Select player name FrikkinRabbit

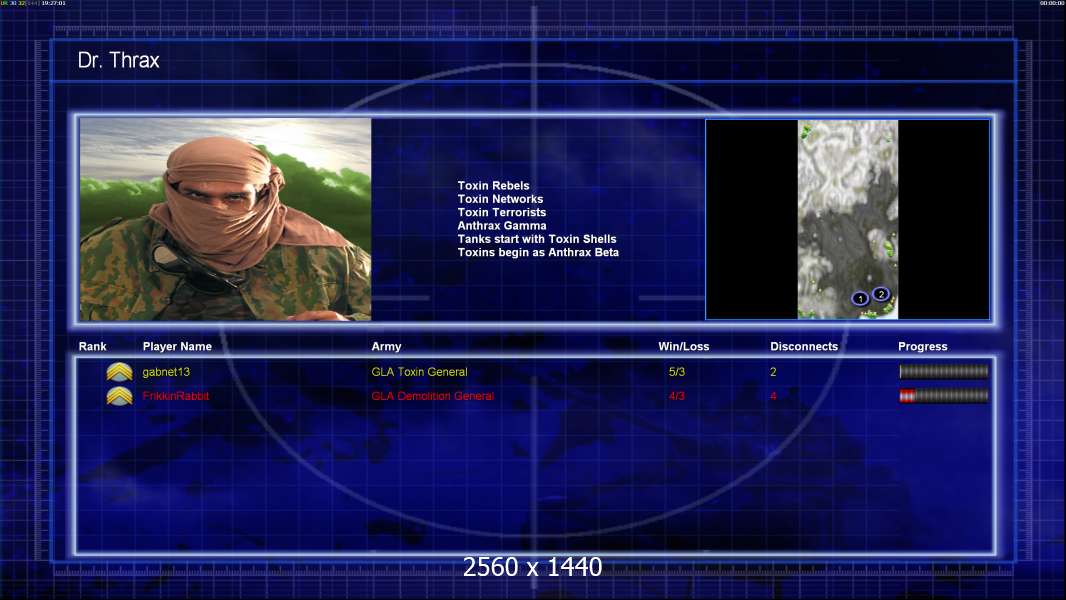pyautogui.click(x=175, y=396)
